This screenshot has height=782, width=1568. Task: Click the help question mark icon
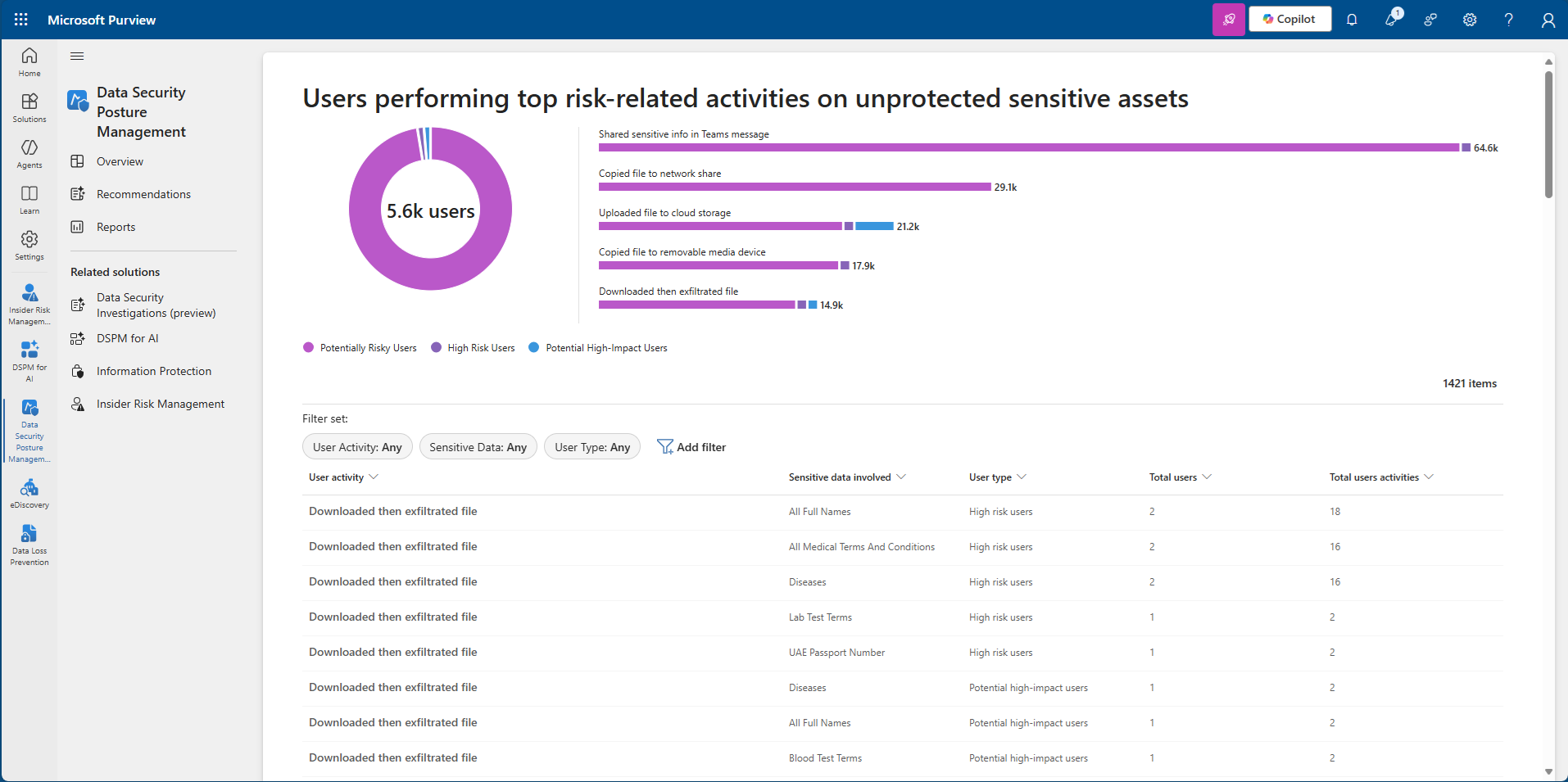[x=1508, y=20]
